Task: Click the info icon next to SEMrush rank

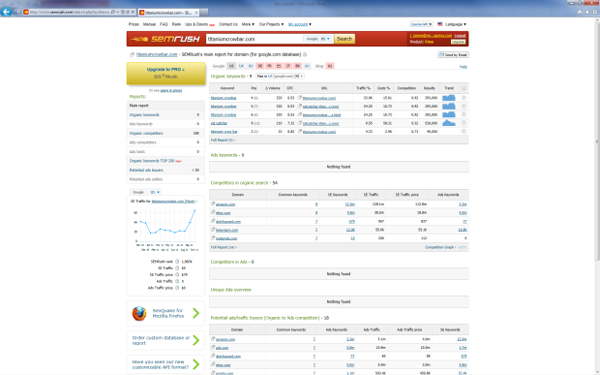Action: pyautogui.click(x=177, y=262)
